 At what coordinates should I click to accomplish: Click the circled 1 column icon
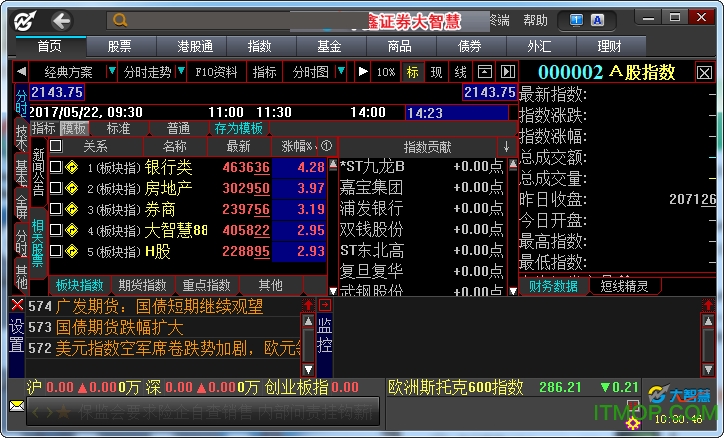point(326,146)
